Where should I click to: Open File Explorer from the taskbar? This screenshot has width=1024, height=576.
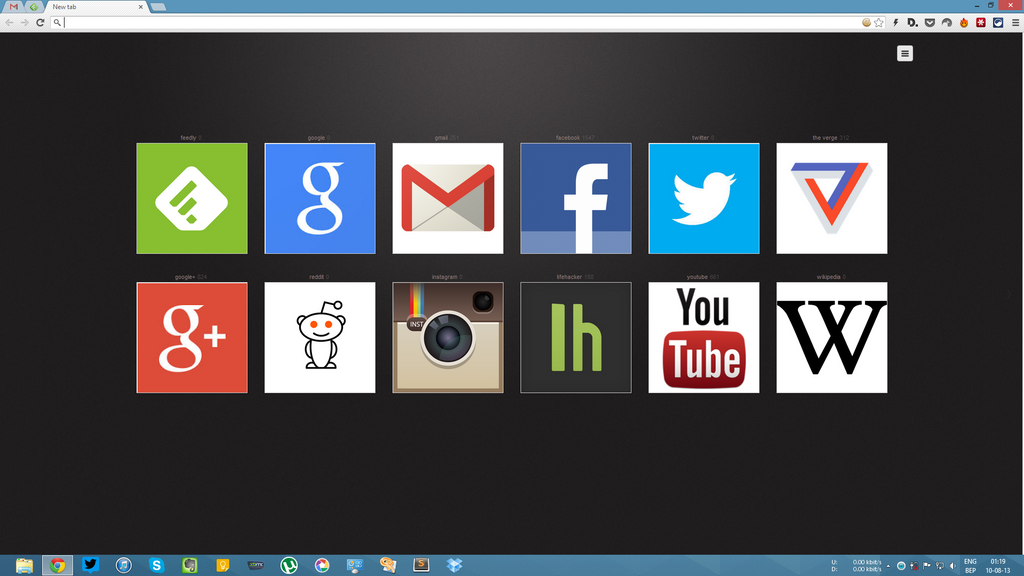pyautogui.click(x=24, y=565)
